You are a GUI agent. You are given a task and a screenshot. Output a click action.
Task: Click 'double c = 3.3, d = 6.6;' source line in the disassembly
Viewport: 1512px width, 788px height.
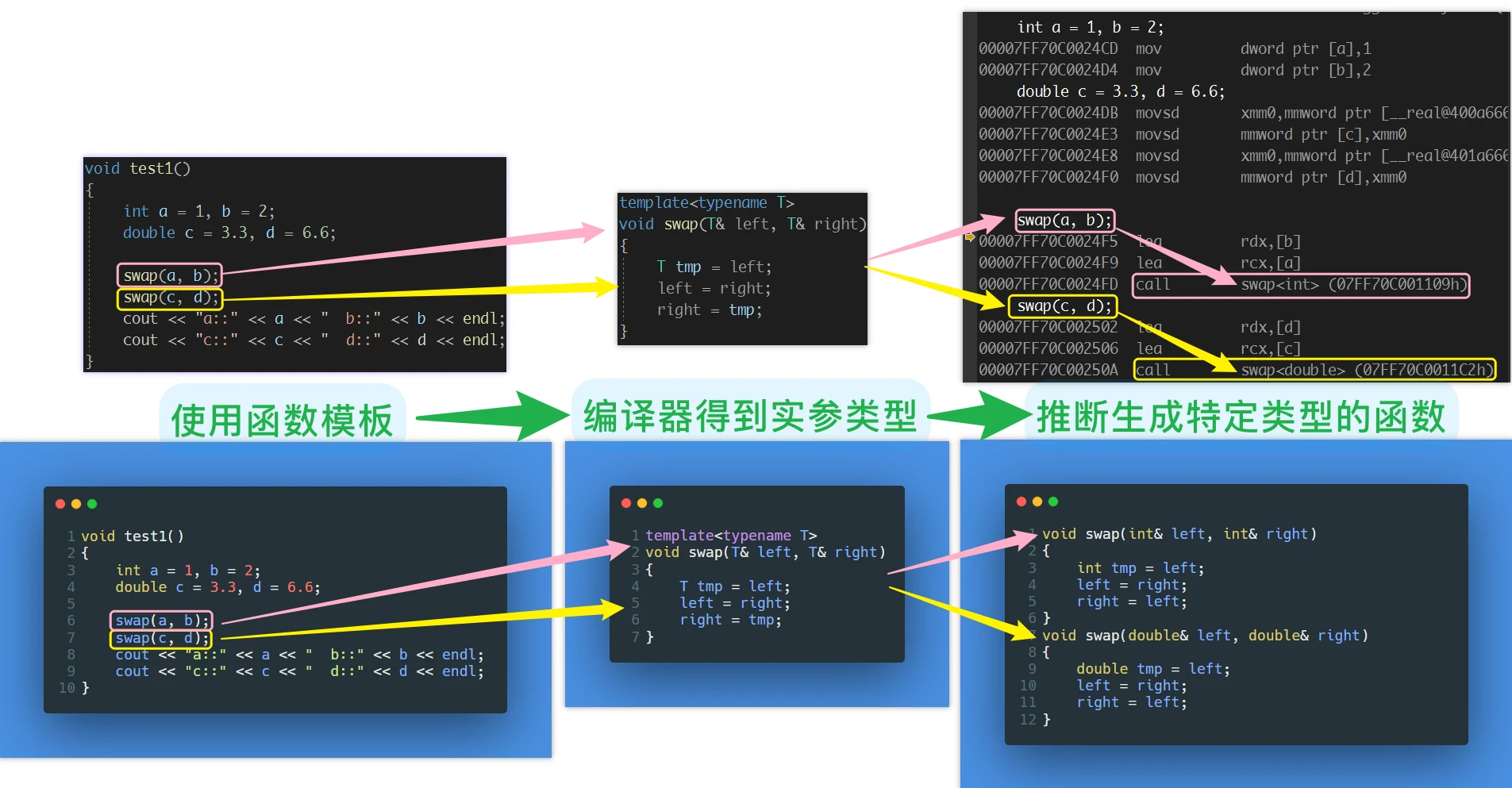(1121, 91)
